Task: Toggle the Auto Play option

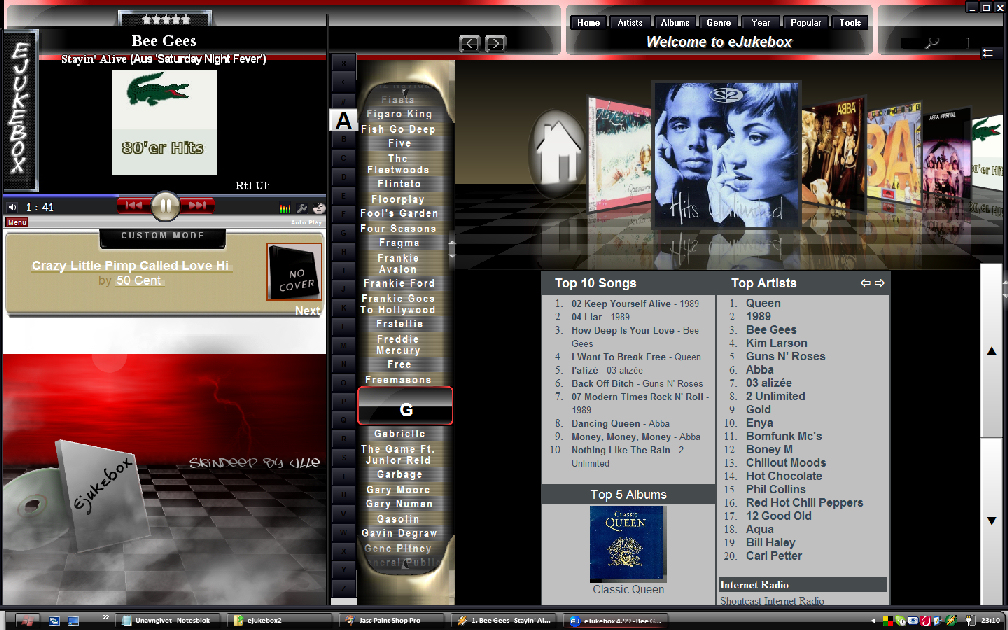Action: 306,222
